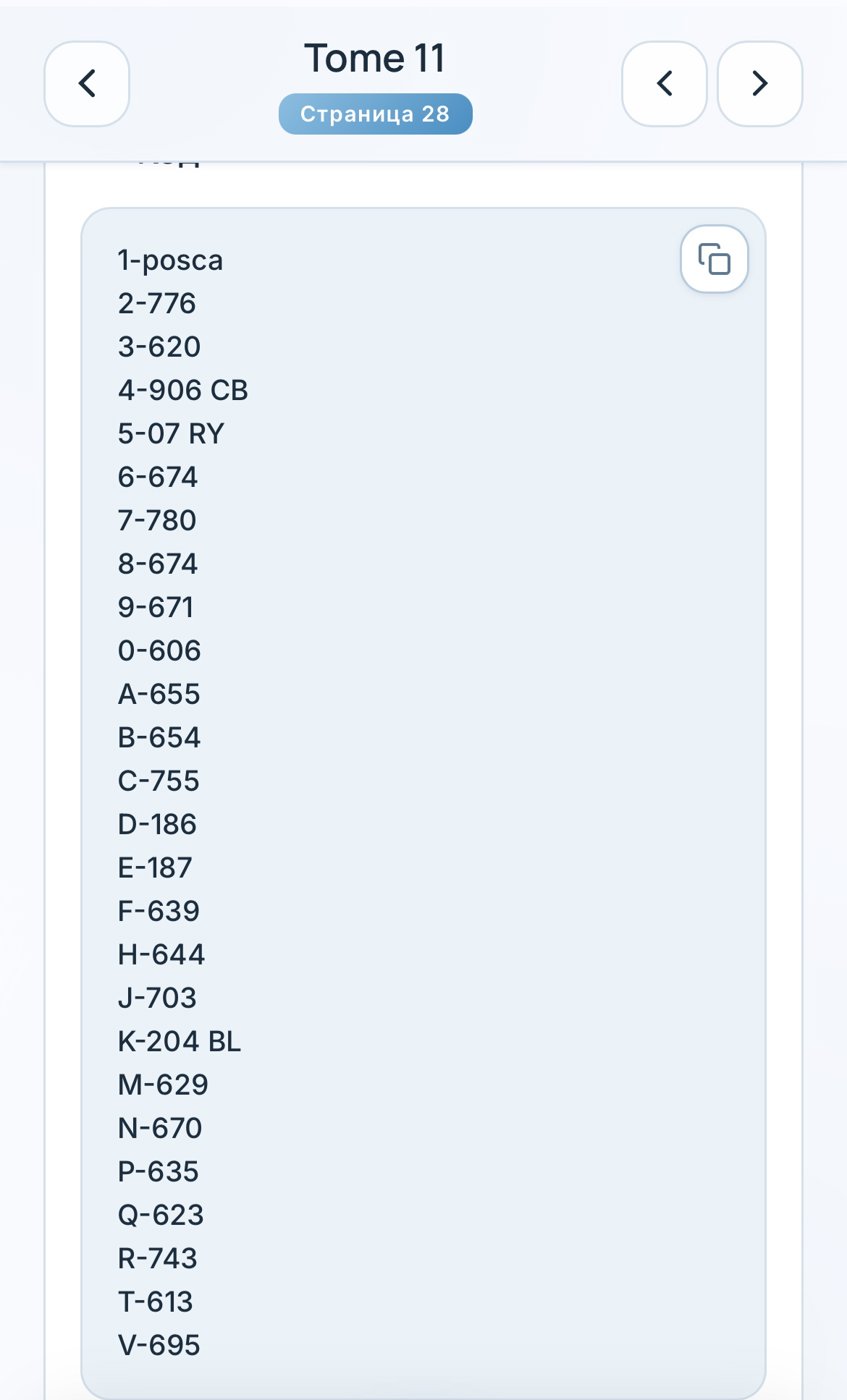The height and width of the screenshot is (1400, 847).
Task: Click the M-629 entry
Action: click(163, 1085)
